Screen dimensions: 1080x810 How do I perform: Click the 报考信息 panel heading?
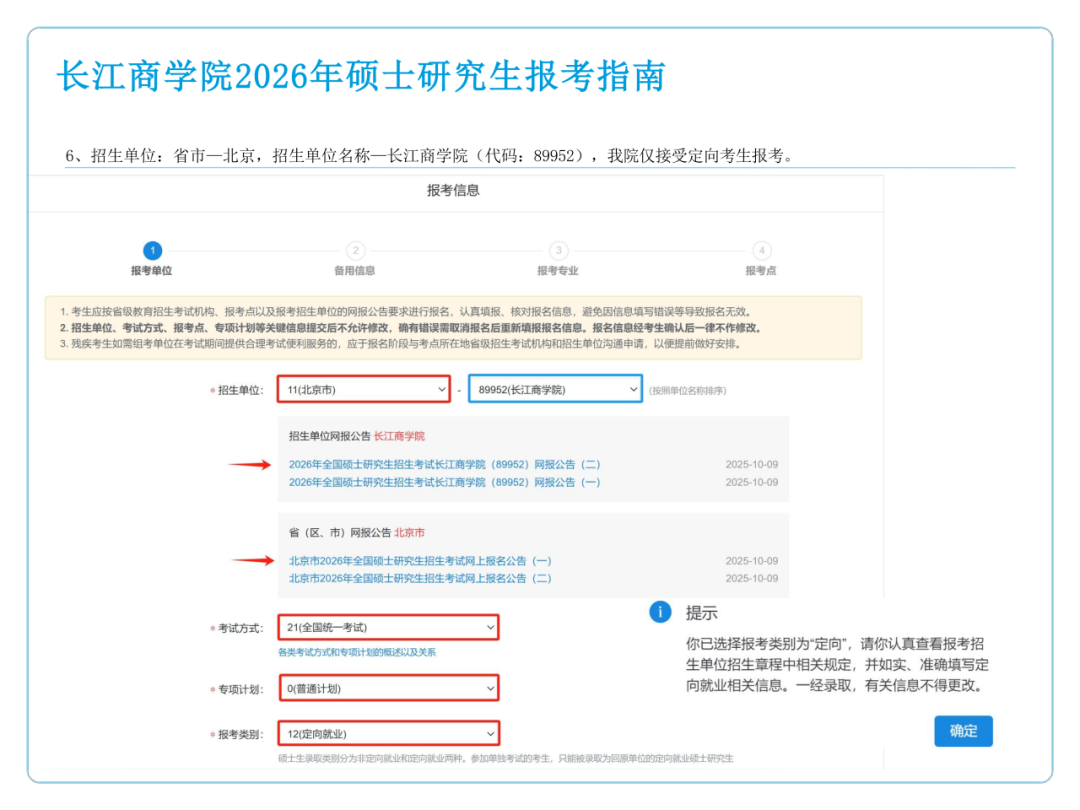453,191
